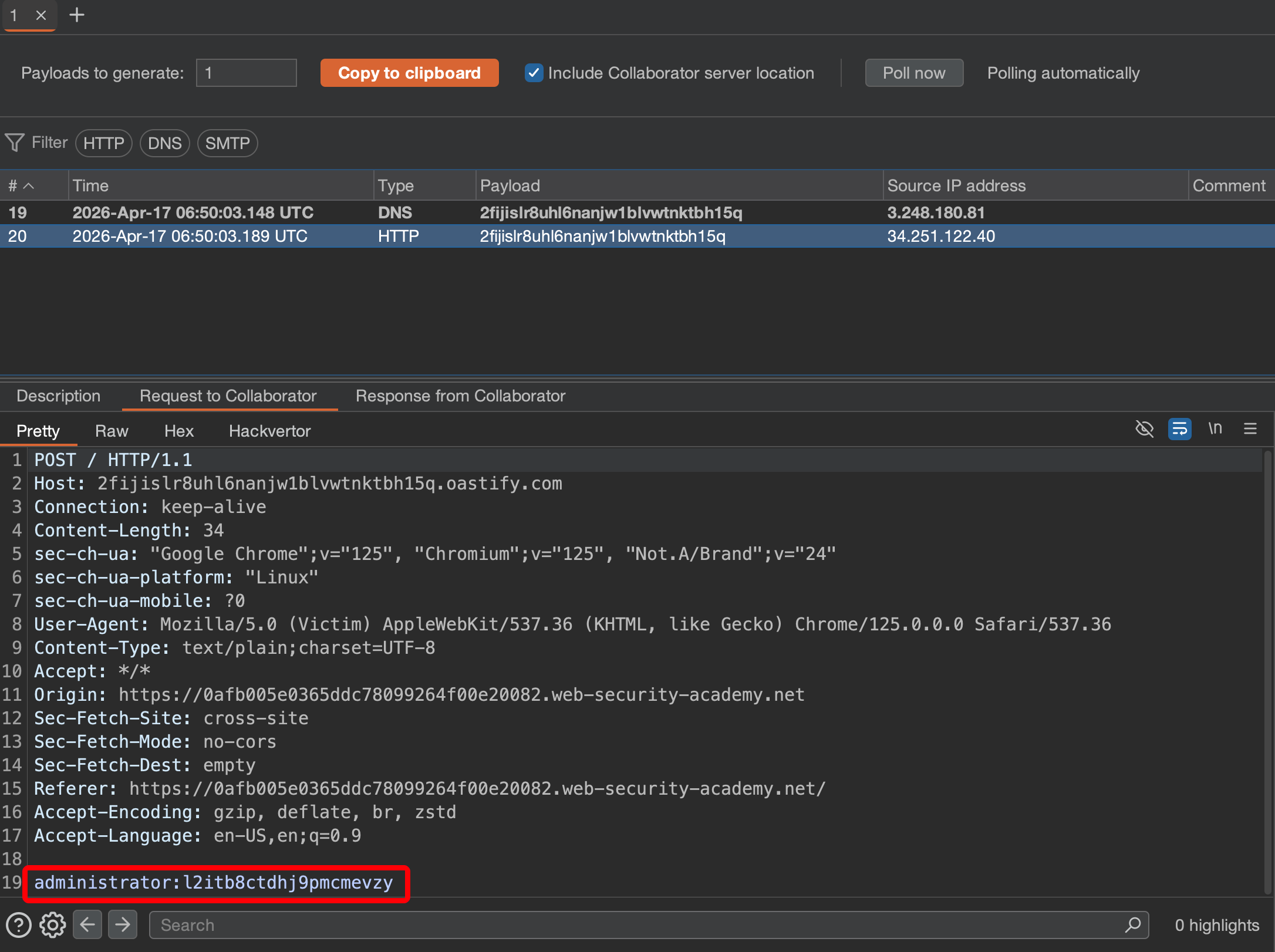This screenshot has width=1275, height=952.
Task: Open the editor hamburger options menu
Action: coord(1250,429)
